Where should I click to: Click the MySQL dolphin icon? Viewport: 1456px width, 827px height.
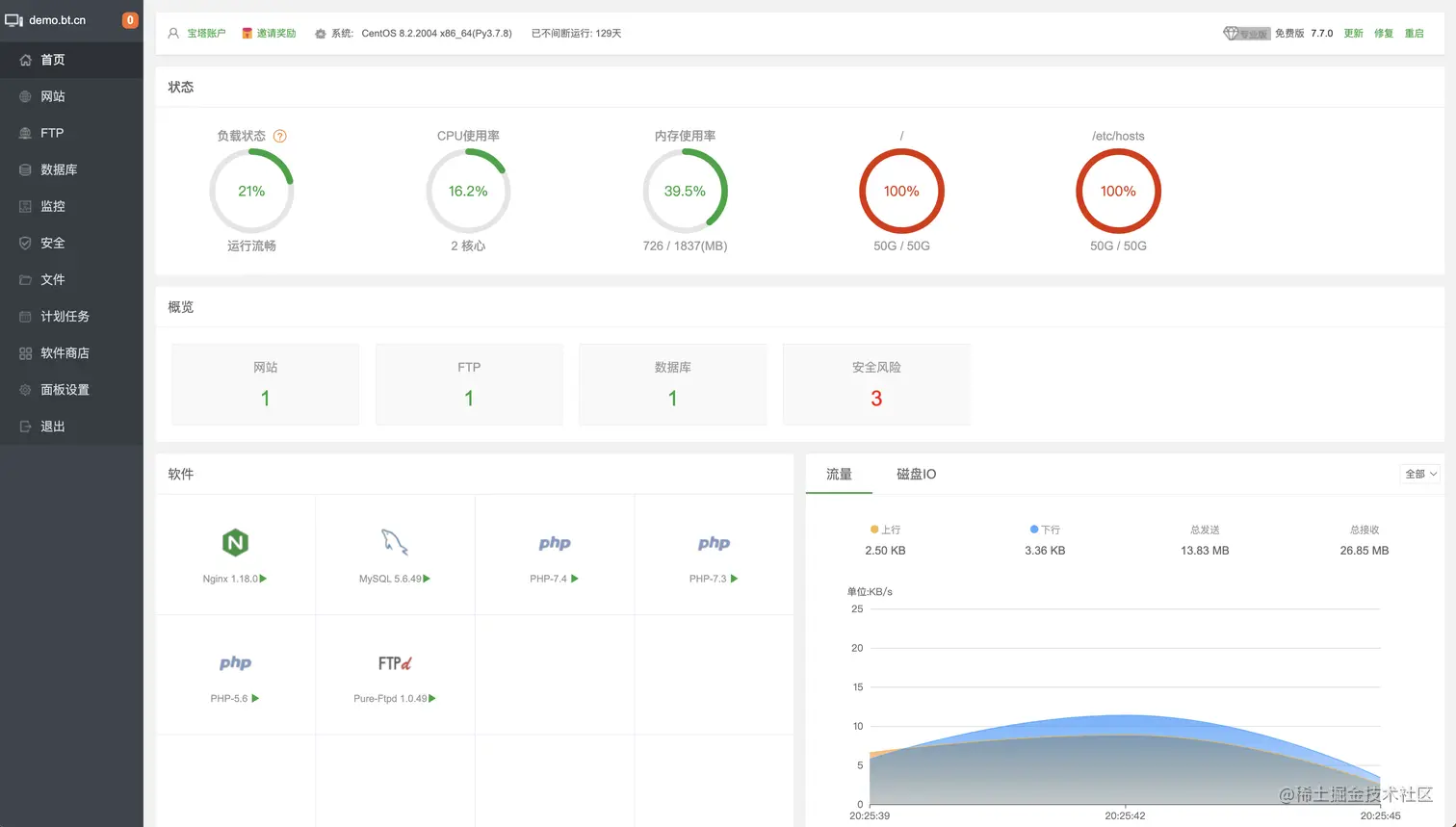(x=395, y=542)
